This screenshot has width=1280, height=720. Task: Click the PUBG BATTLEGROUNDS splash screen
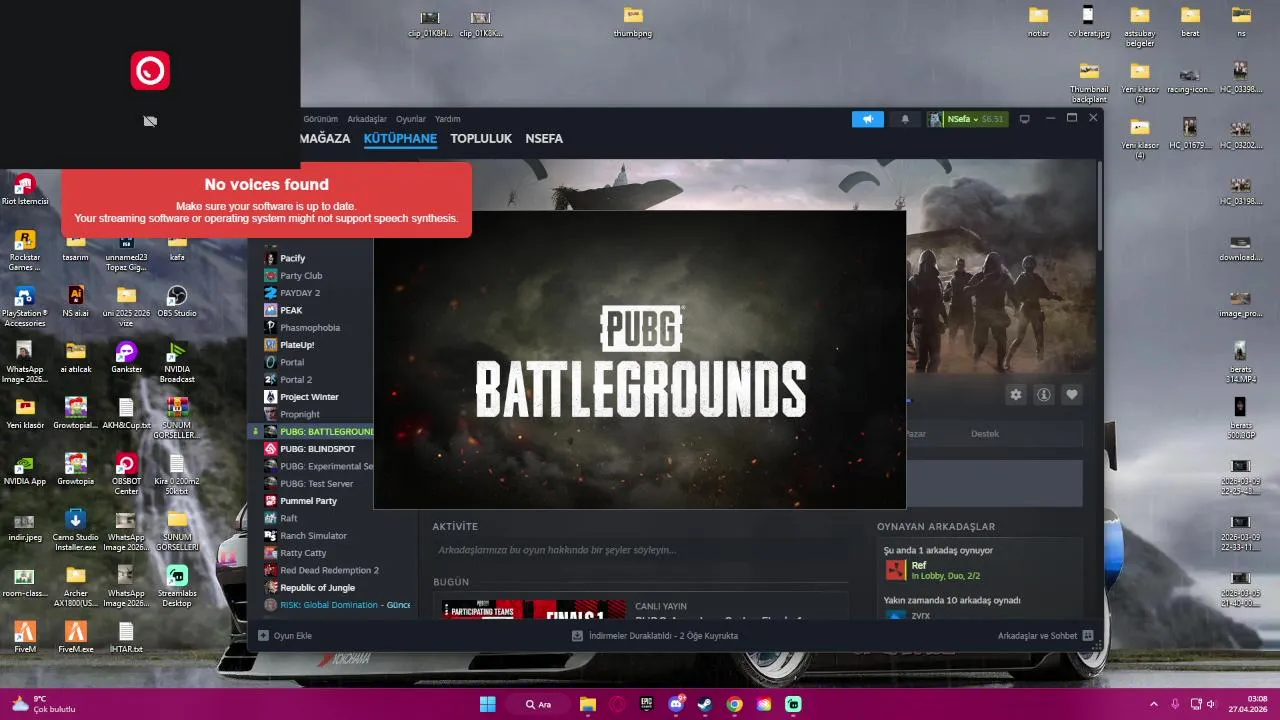640,360
